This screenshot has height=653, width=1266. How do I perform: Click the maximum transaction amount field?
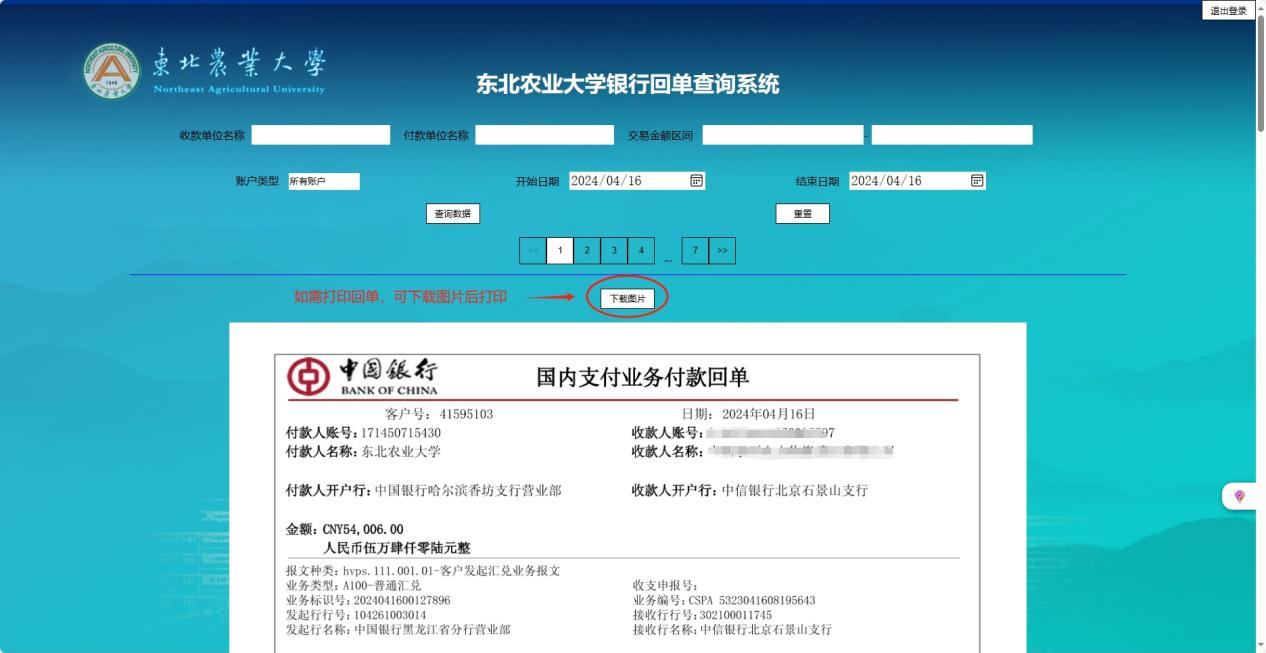(x=952, y=135)
